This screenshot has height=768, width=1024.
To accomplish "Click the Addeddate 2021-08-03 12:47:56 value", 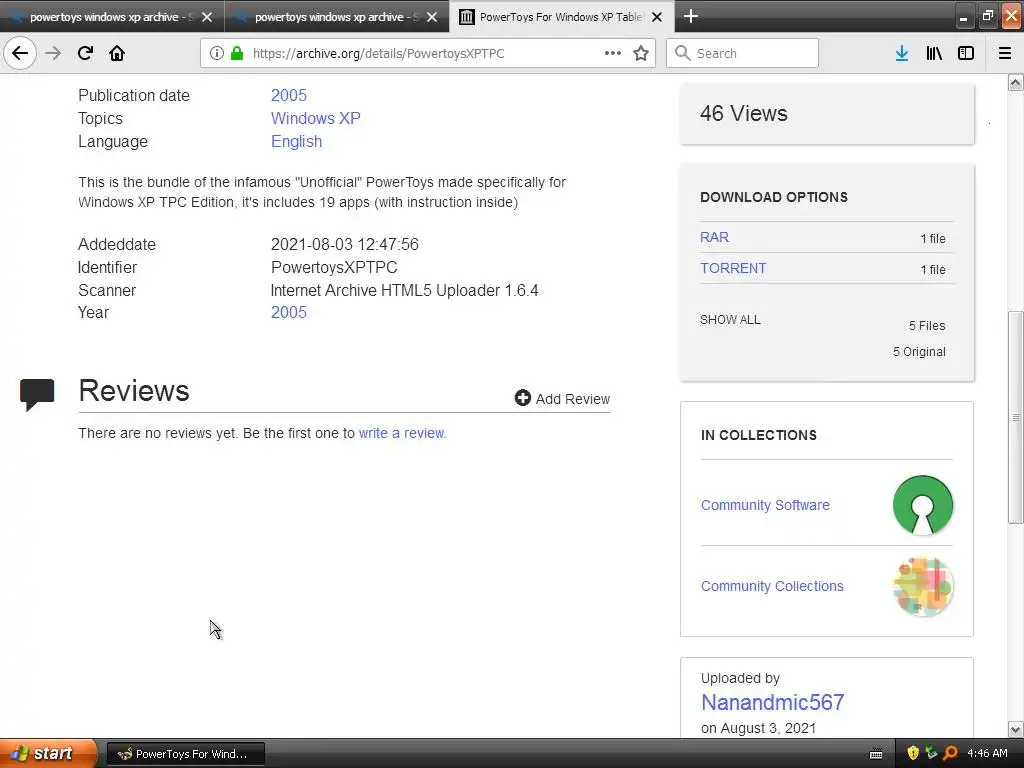I will pyautogui.click(x=345, y=244).
